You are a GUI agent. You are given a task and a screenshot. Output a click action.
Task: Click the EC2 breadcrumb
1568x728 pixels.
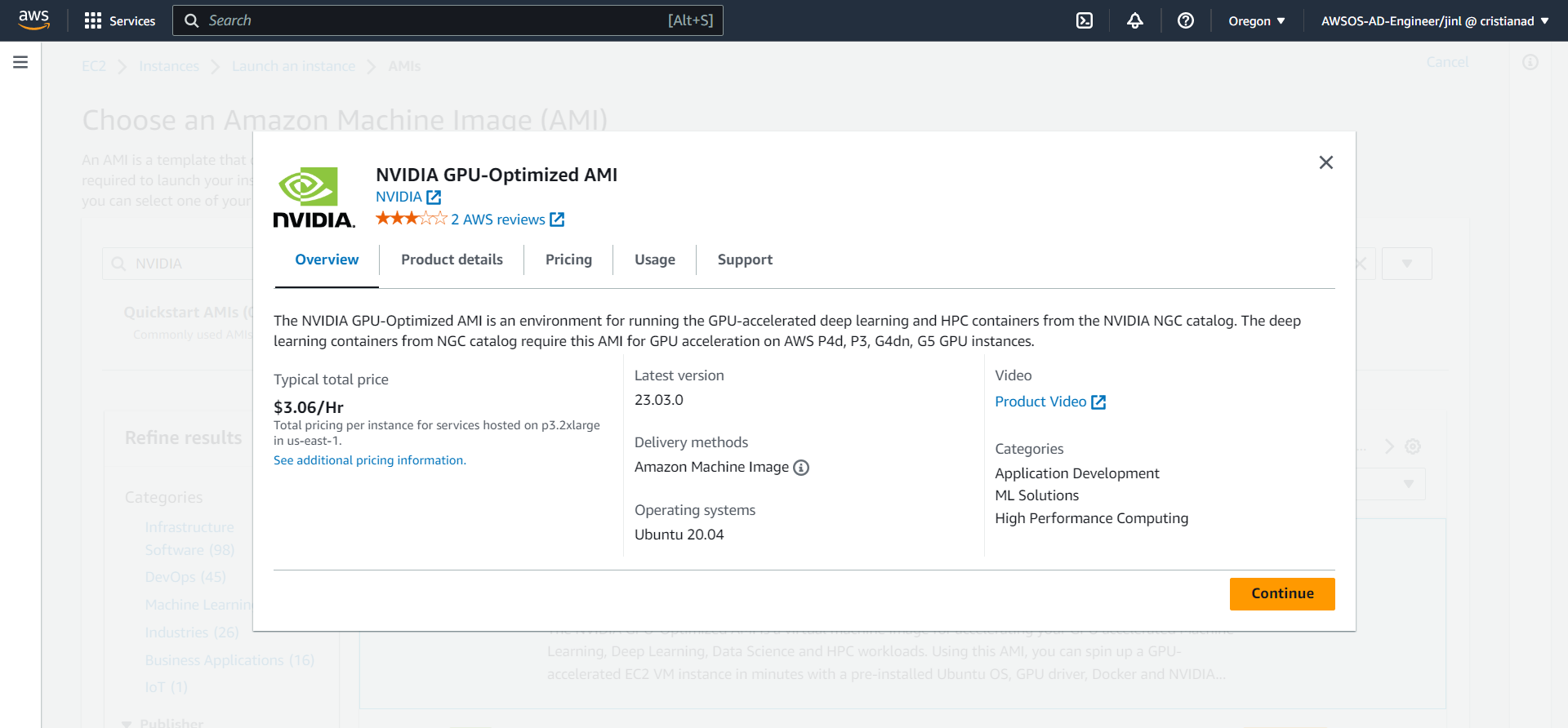94,66
